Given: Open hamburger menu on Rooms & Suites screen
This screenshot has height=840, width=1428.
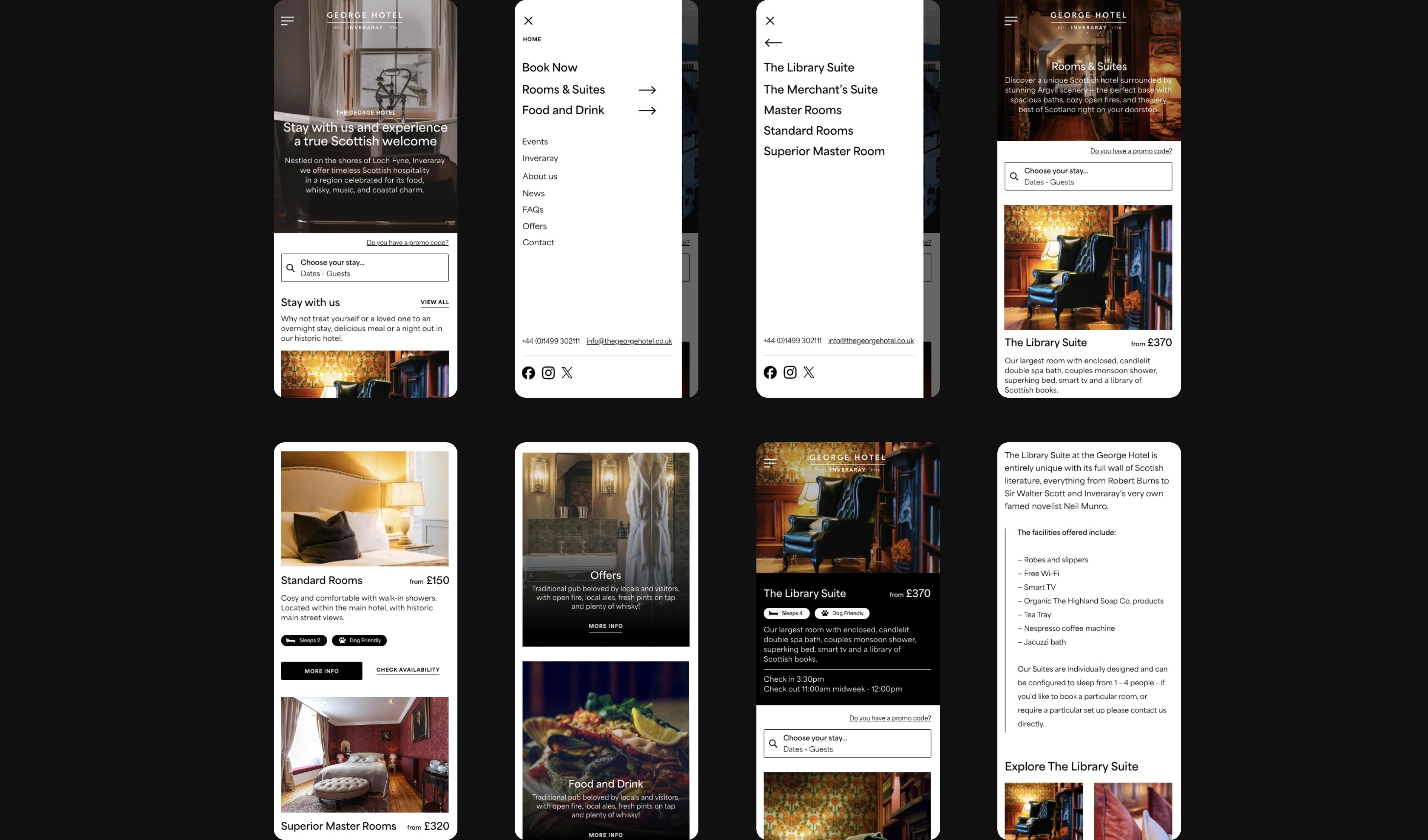Looking at the screenshot, I should click(1010, 21).
